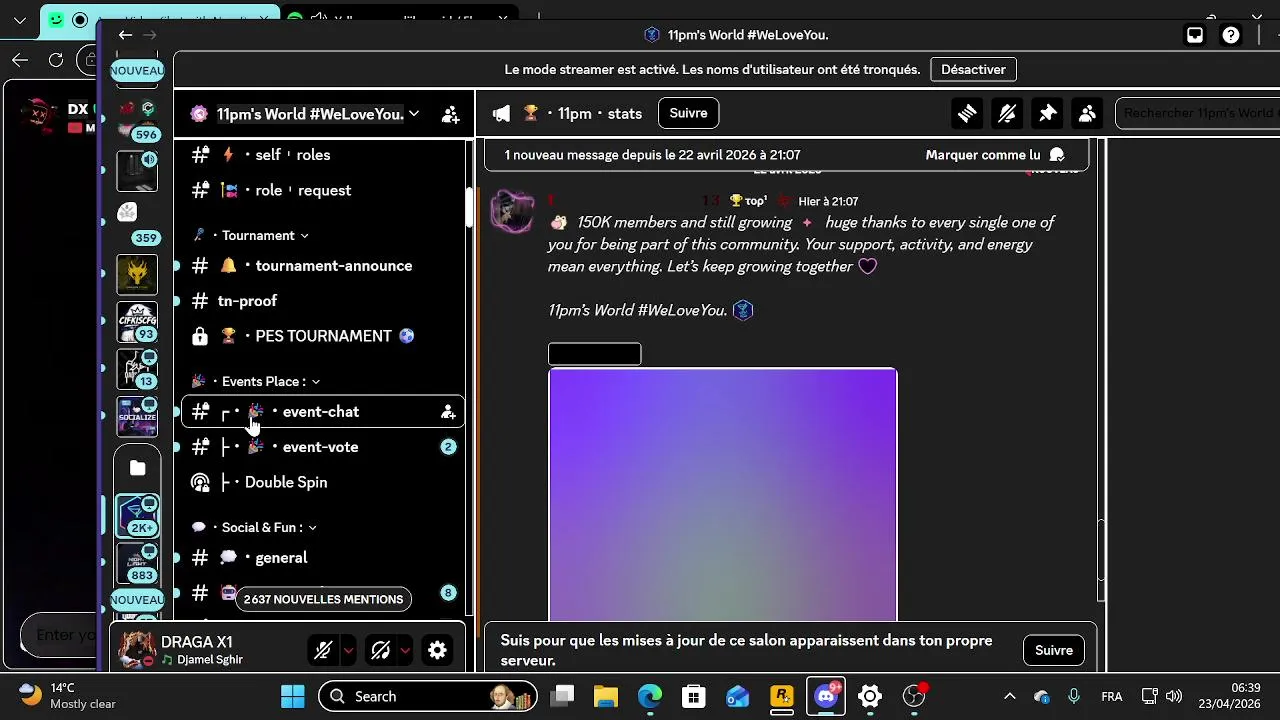Open the event-vote channel
1280x720 pixels.
click(322, 447)
